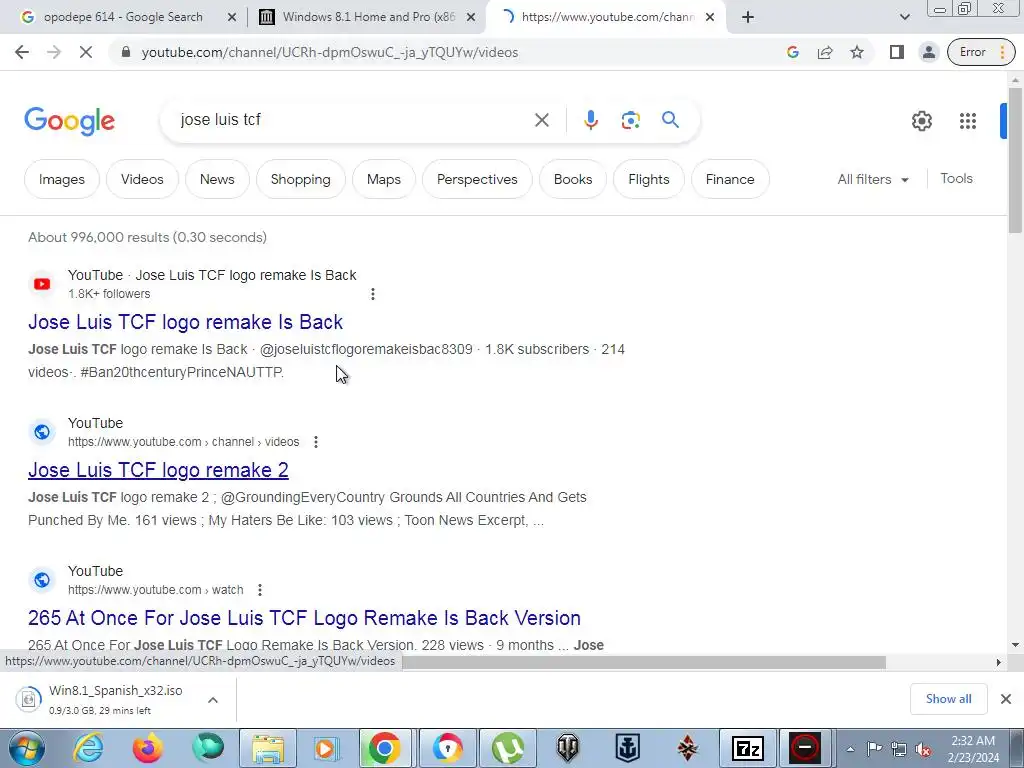Click the muted volume tray icon
This screenshot has height=768, width=1024.
[923, 749]
